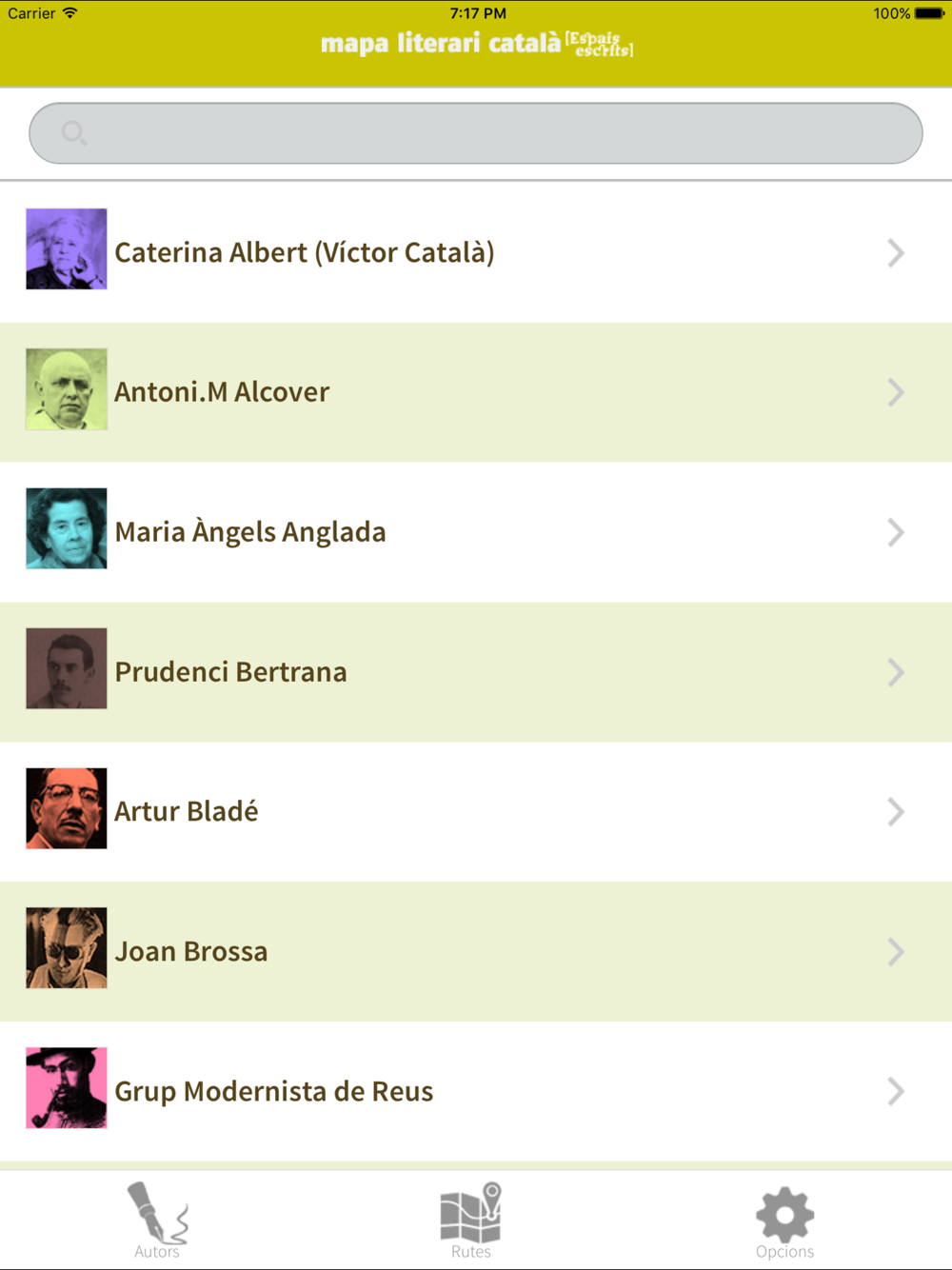Tap Joan Brossa's sepia portrait thumbnail
The width and height of the screenshot is (952, 1270).
[x=67, y=948]
